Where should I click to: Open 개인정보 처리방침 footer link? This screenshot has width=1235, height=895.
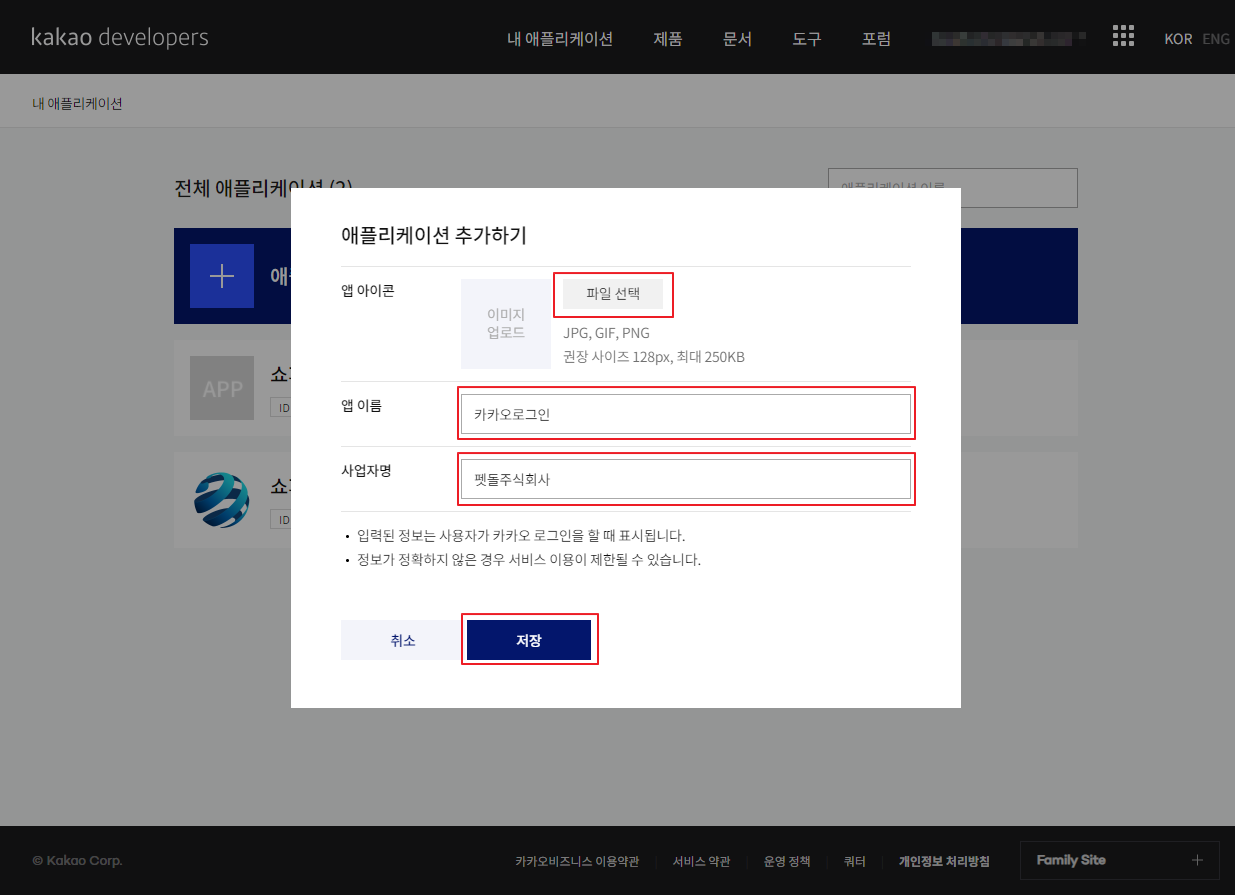click(944, 861)
